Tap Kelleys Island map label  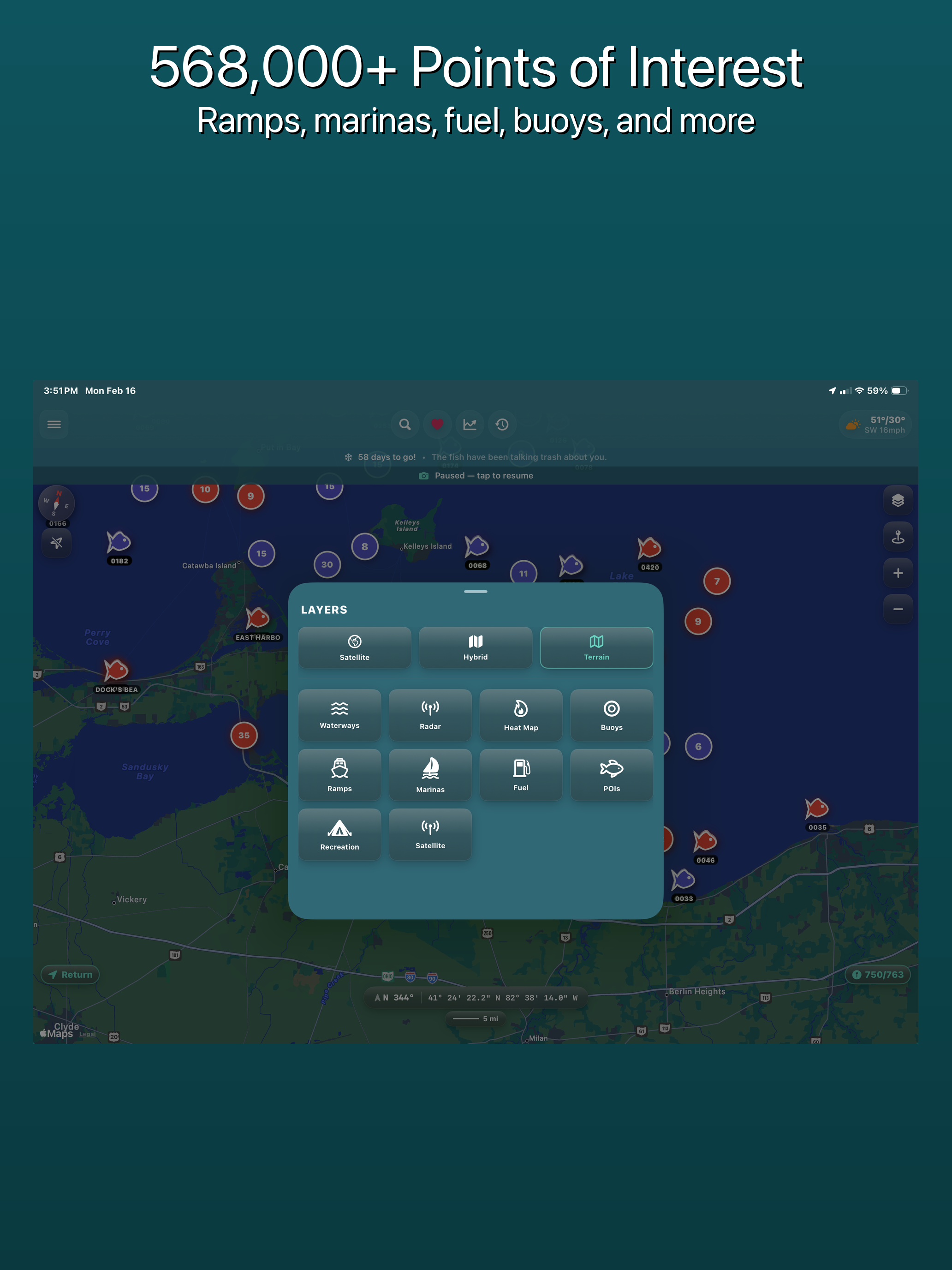pos(428,546)
